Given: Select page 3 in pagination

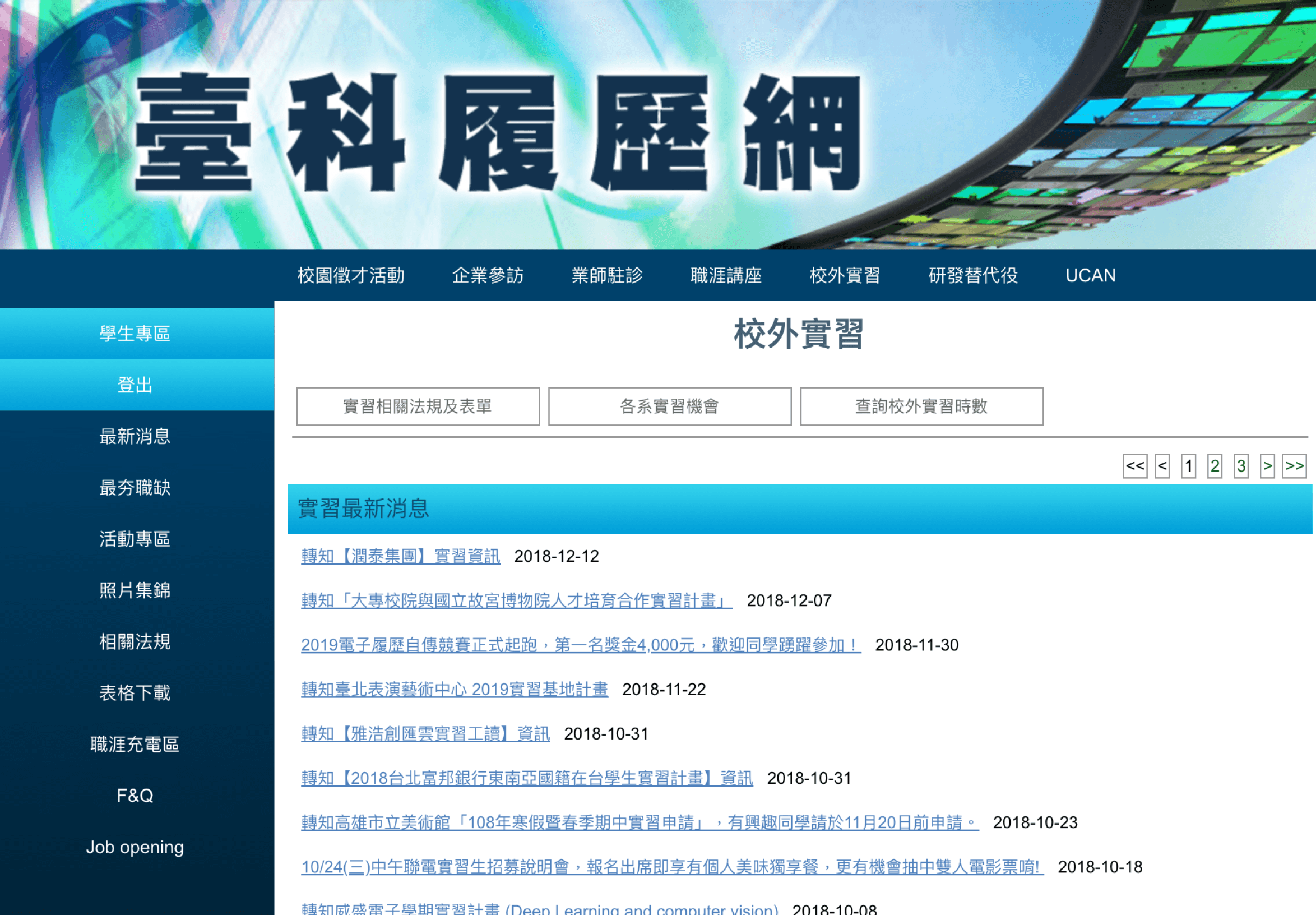Looking at the screenshot, I should coord(1240,466).
